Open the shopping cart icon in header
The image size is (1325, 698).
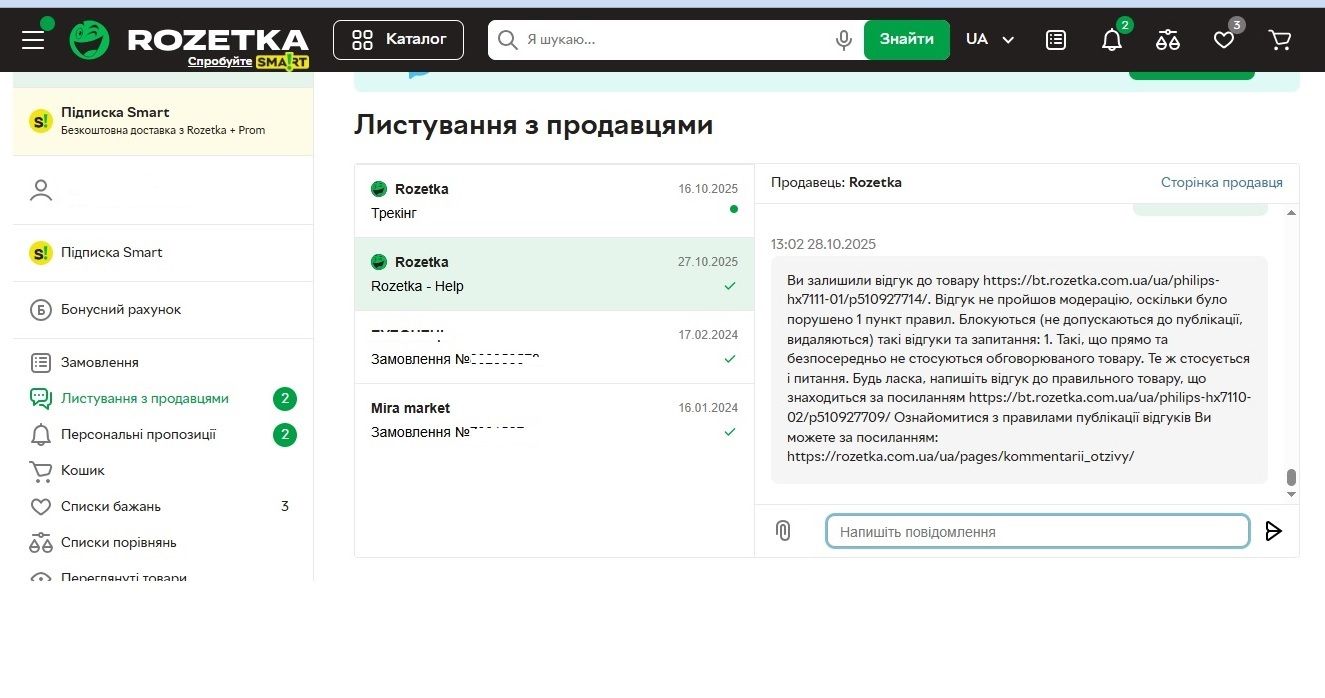pos(1279,40)
